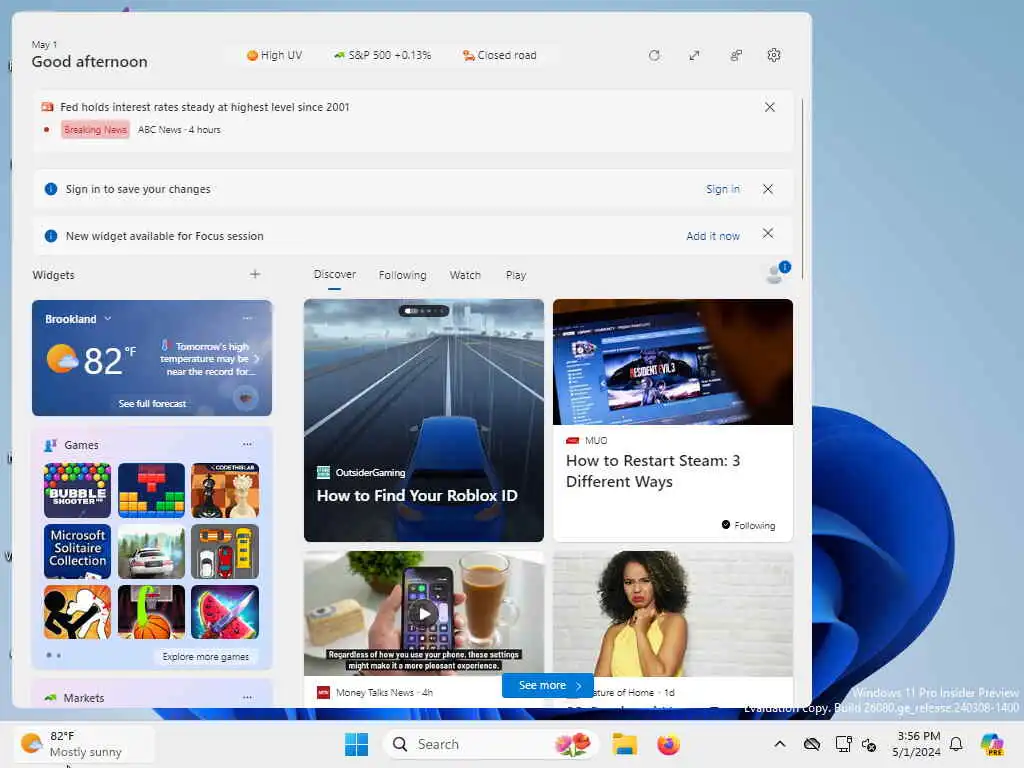This screenshot has width=1024, height=768.
Task: Open the profile icon with notification badge
Action: tap(777, 273)
